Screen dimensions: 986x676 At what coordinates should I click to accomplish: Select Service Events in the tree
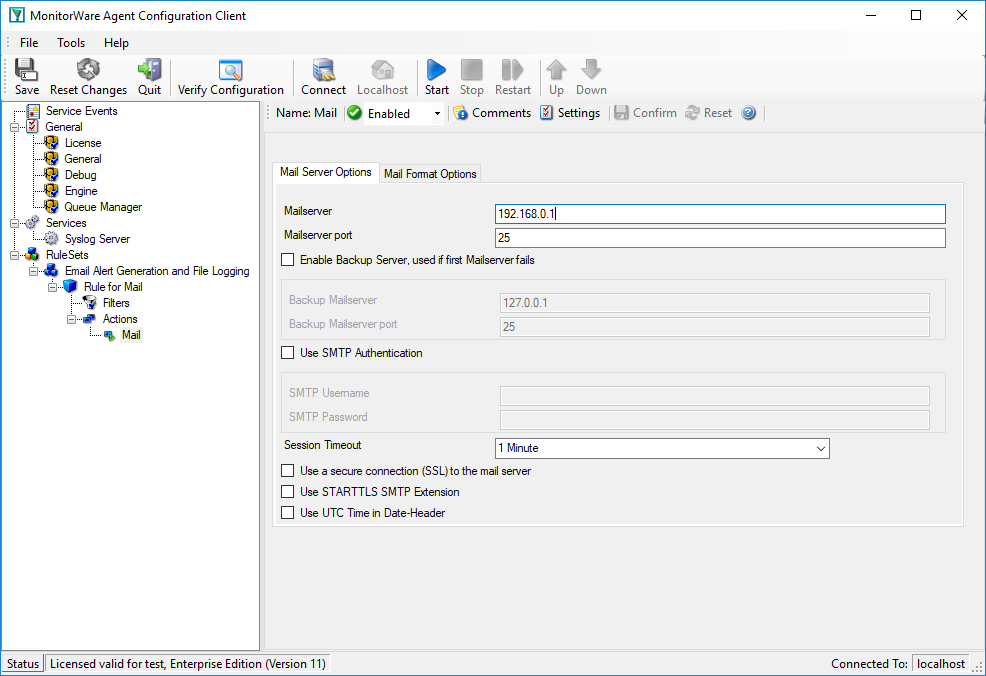[81, 111]
